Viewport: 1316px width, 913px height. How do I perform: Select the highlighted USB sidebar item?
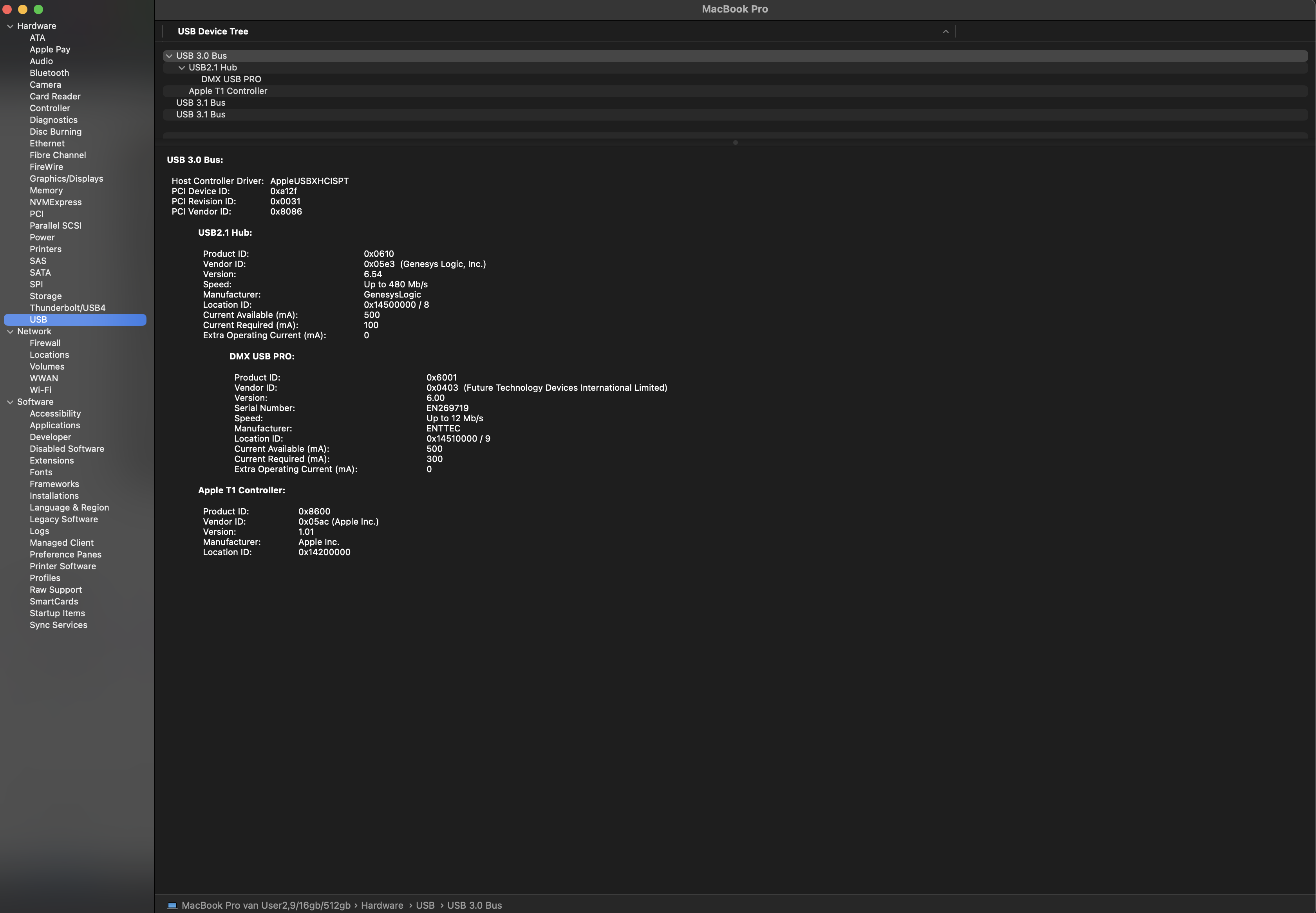point(75,320)
